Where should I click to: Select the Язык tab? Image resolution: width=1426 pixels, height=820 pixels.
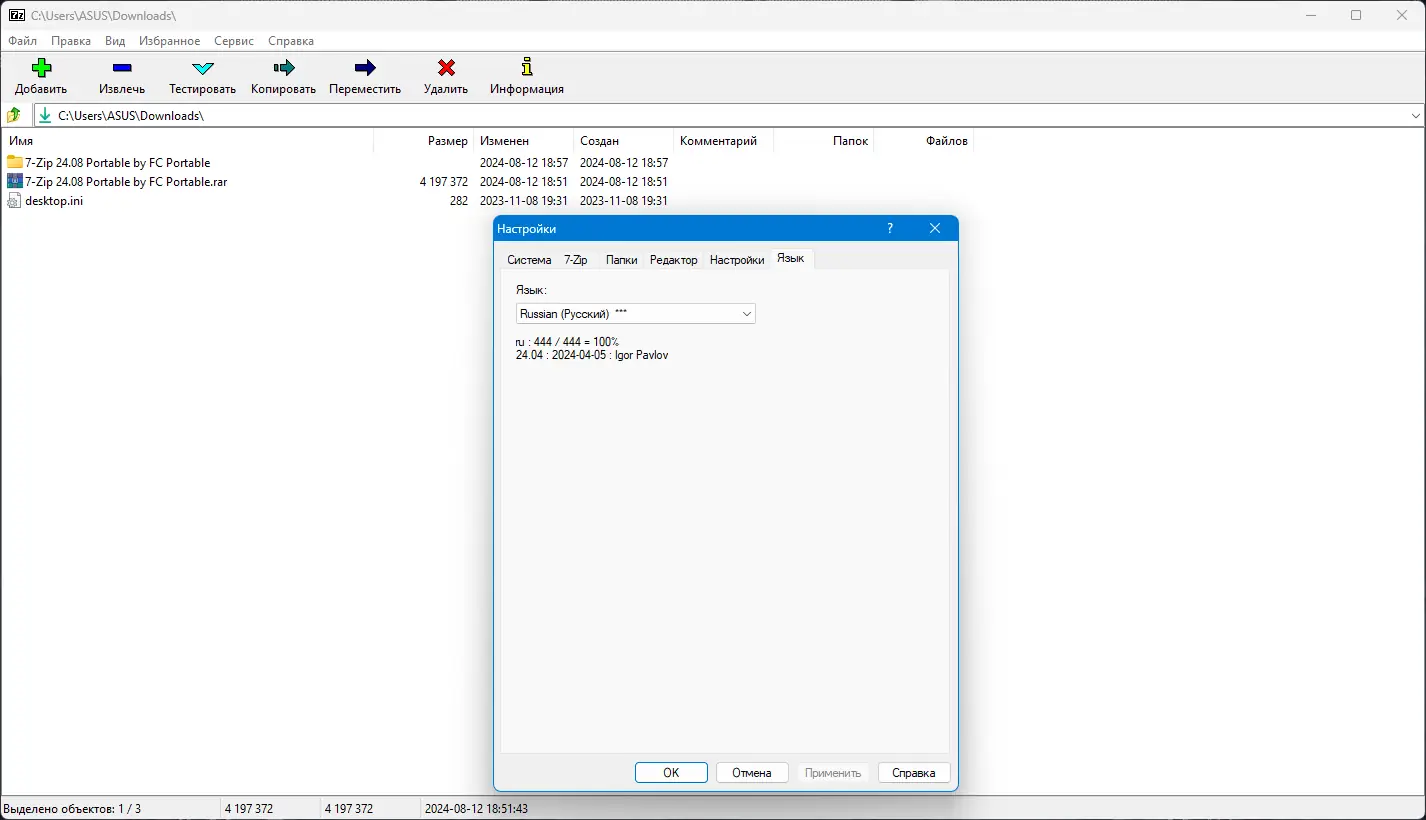tap(791, 258)
